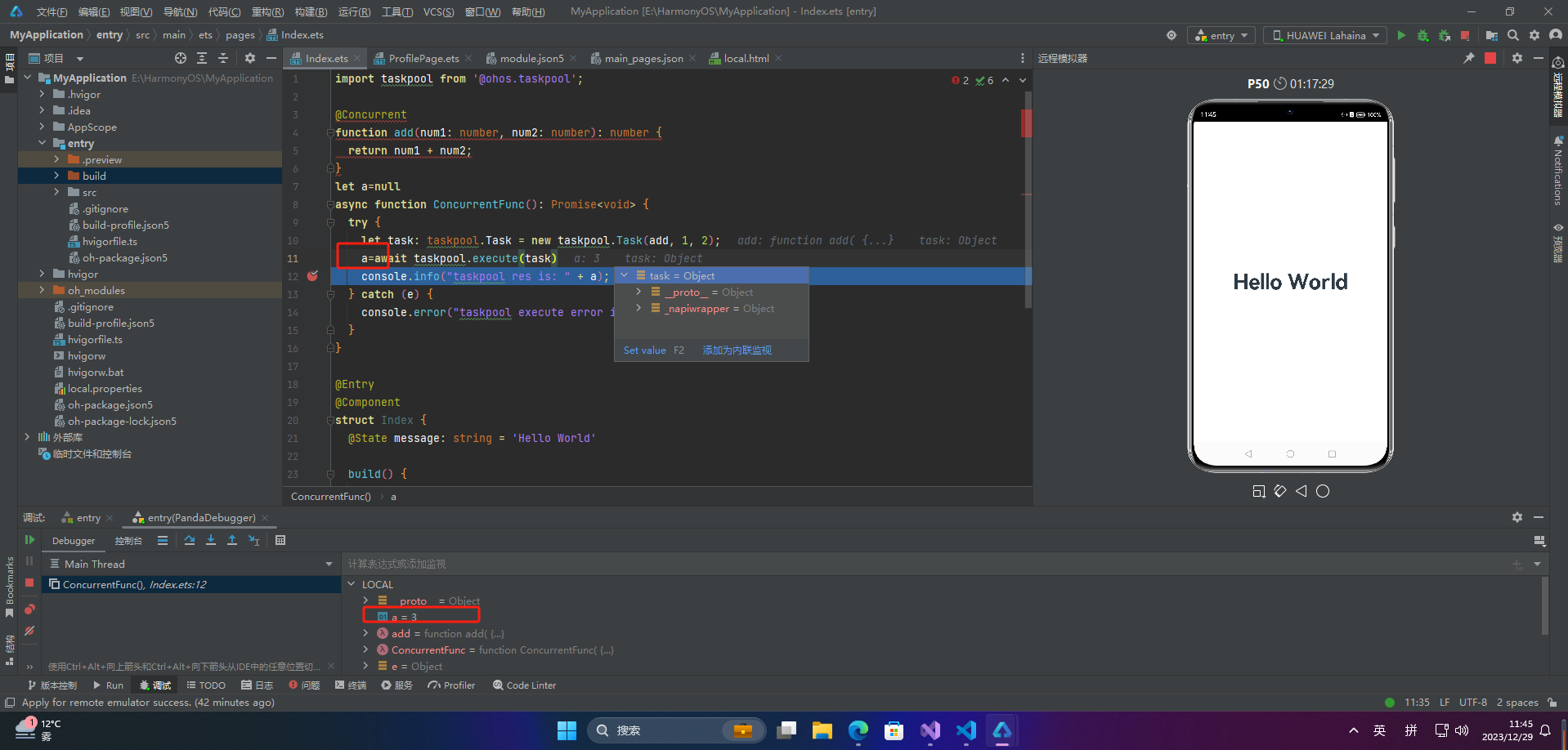Click the Evaluate Expression calculator icon
The width and height of the screenshot is (1568, 750).
pyautogui.click(x=280, y=540)
